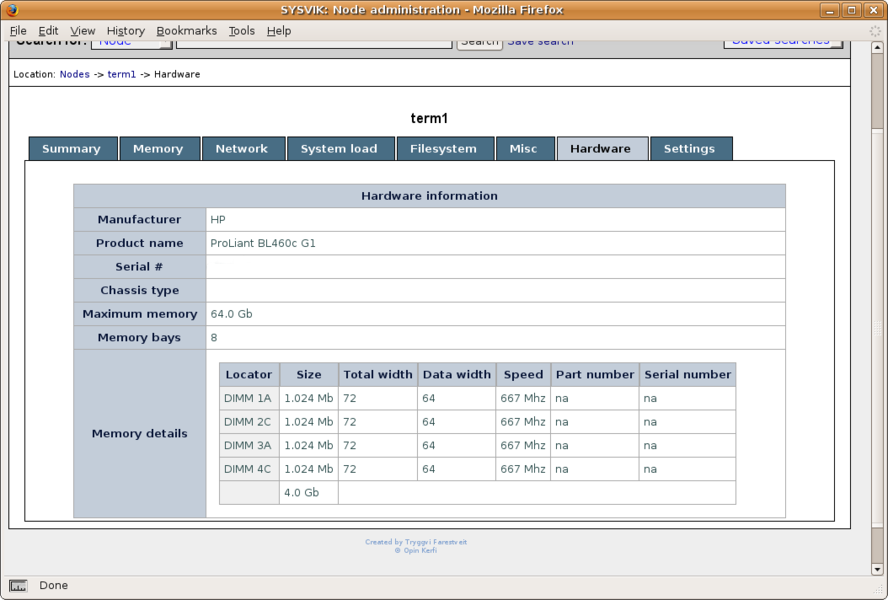Open the File menu

pyautogui.click(x=18, y=31)
